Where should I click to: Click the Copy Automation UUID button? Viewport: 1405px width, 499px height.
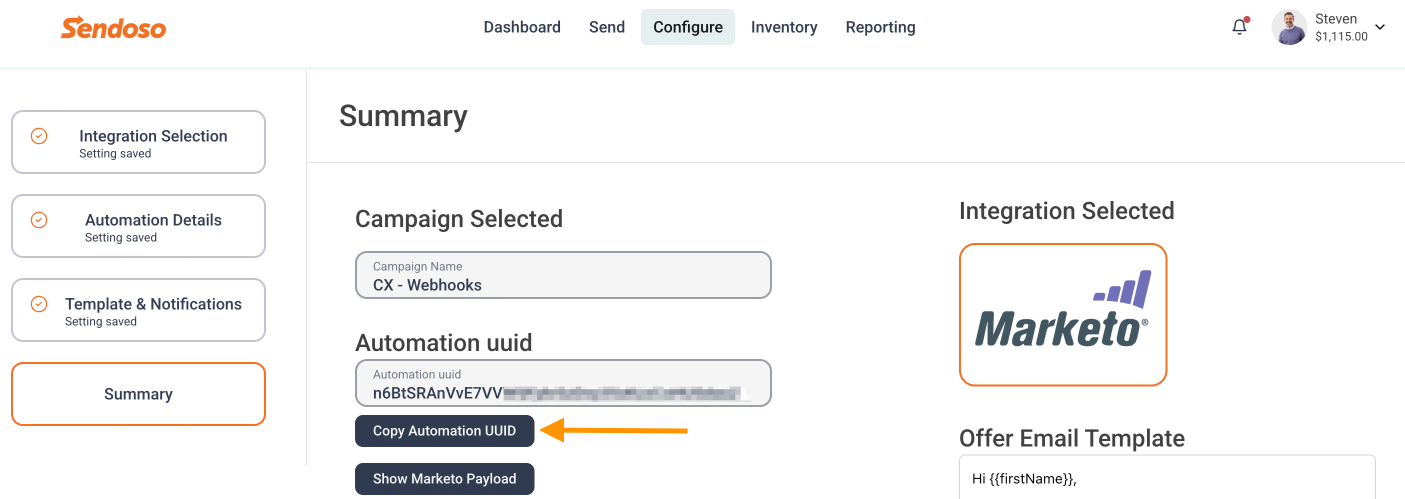click(445, 431)
